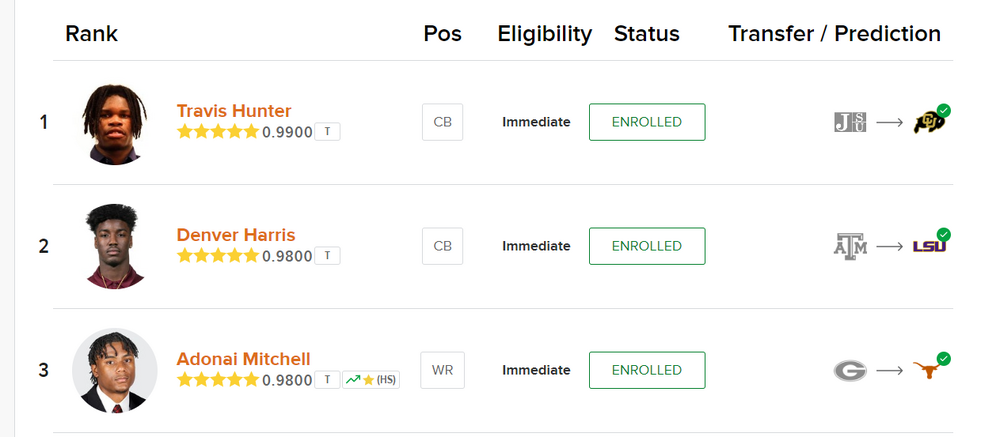Click the Texas Longhorns logo for Adonai Mitchell

(929, 370)
